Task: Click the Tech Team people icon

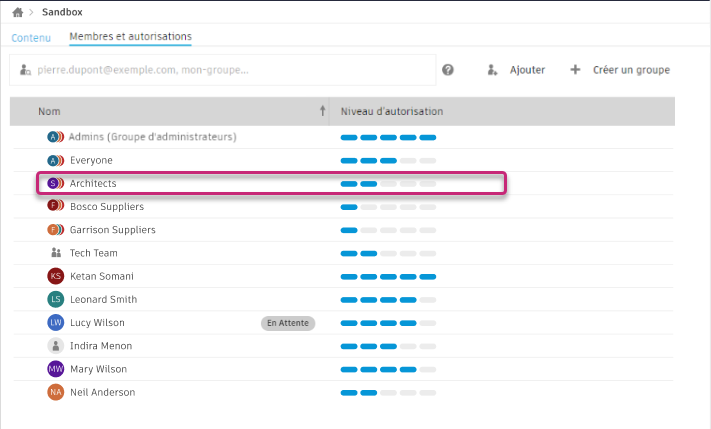Action: click(x=56, y=253)
